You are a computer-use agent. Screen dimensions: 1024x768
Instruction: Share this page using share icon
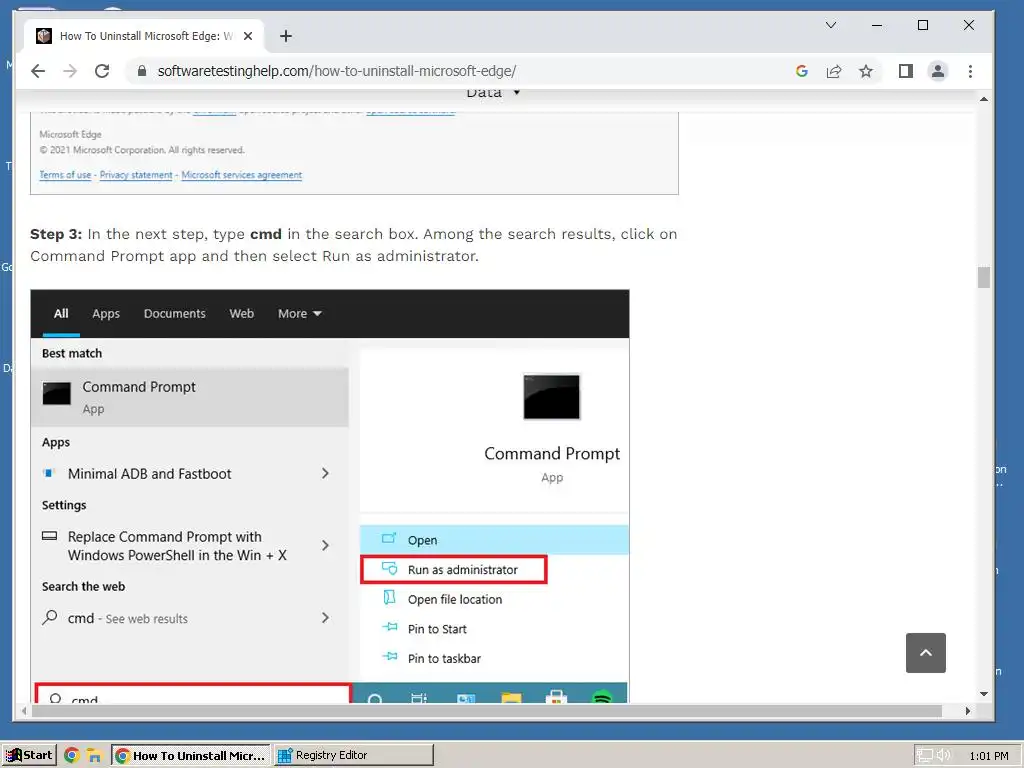[834, 71]
